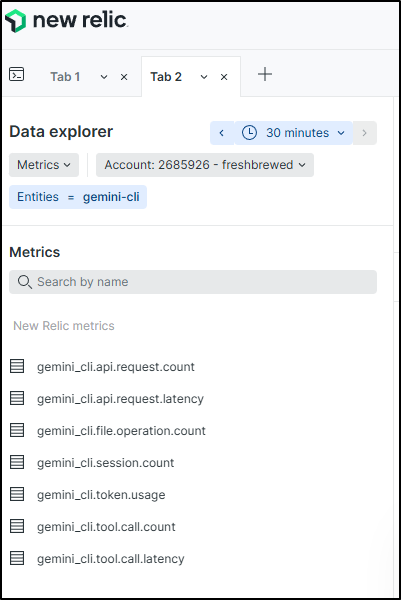The height and width of the screenshot is (600, 401).
Task: Open the 30 minutes time picker
Action: coord(293,133)
